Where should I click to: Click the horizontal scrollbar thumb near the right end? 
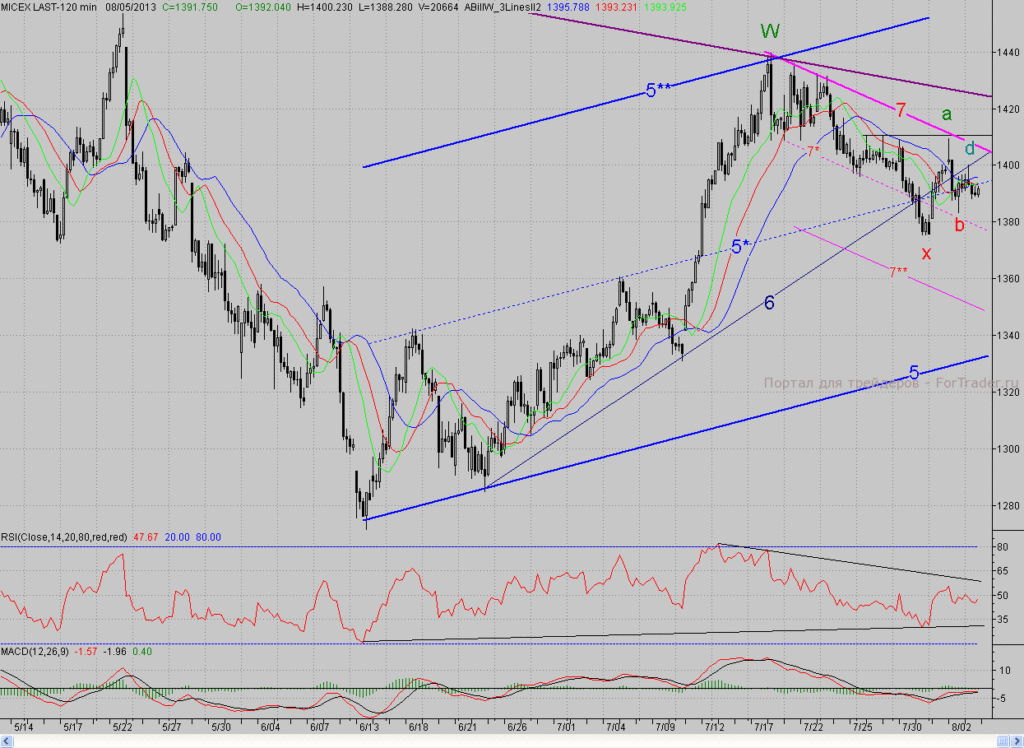[x=1003, y=741]
